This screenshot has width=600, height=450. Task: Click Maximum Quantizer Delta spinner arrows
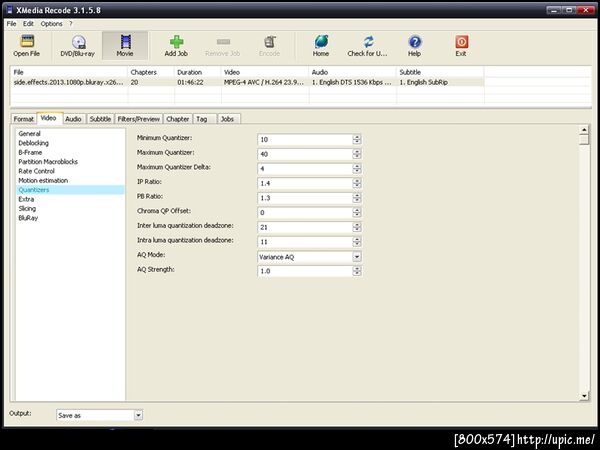click(x=357, y=168)
